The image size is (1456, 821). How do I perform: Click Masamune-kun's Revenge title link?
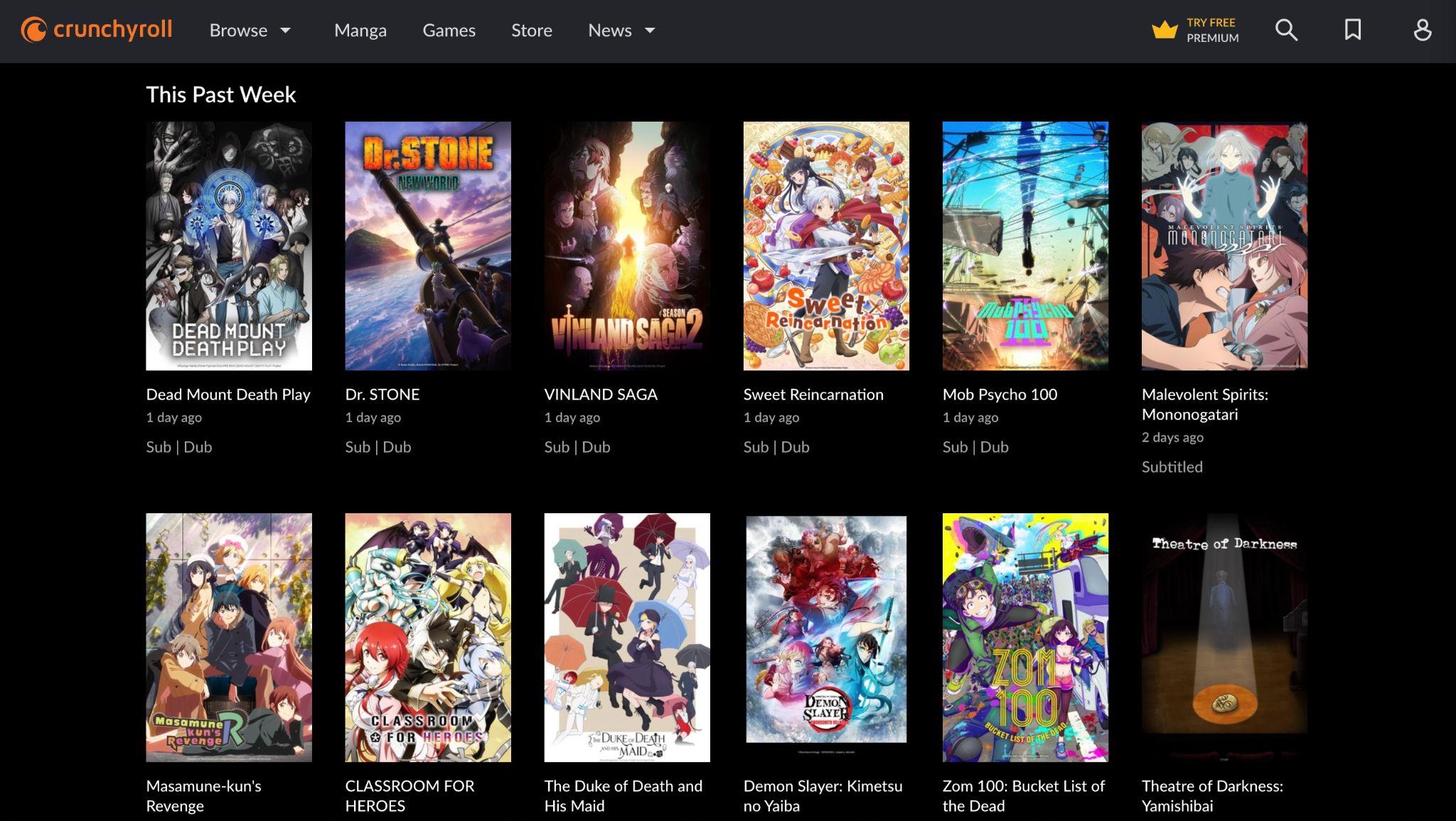[x=203, y=796]
